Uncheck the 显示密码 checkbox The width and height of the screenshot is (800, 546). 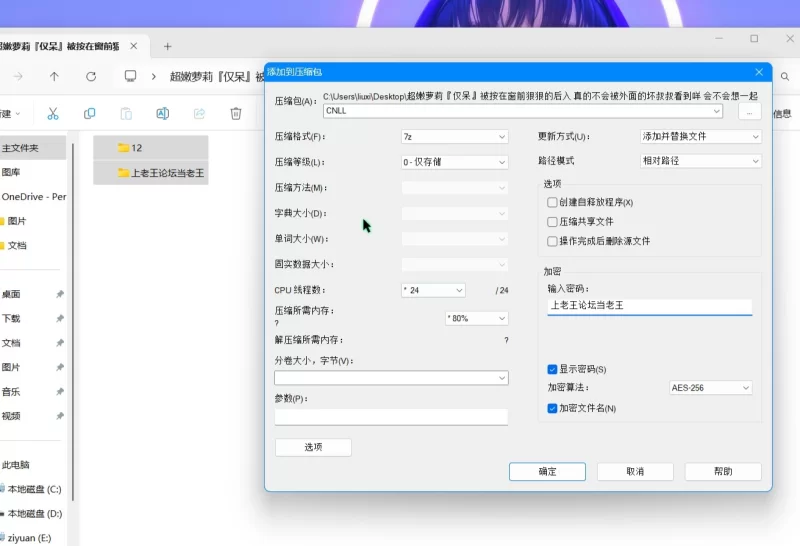552,369
